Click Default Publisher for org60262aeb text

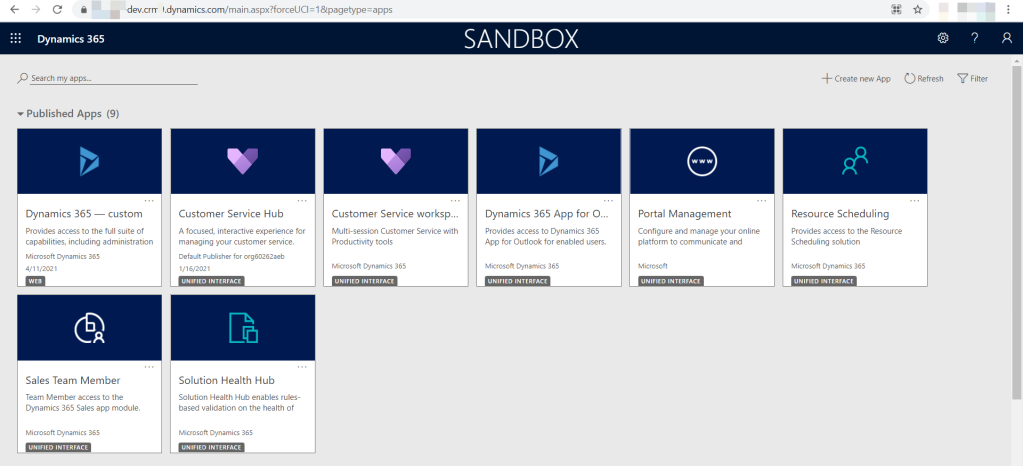pos(232,256)
